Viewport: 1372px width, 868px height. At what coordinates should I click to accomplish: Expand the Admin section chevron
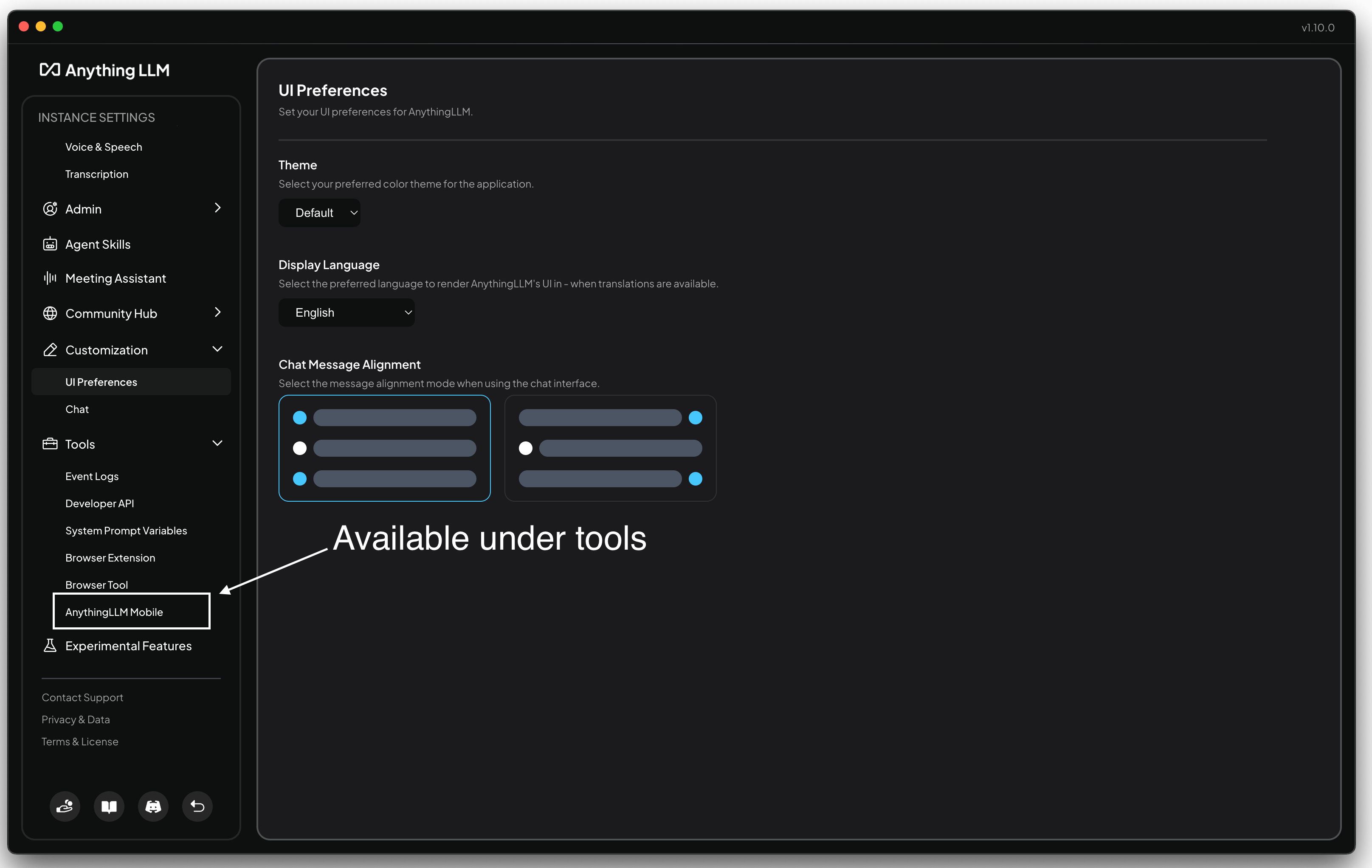[217, 208]
